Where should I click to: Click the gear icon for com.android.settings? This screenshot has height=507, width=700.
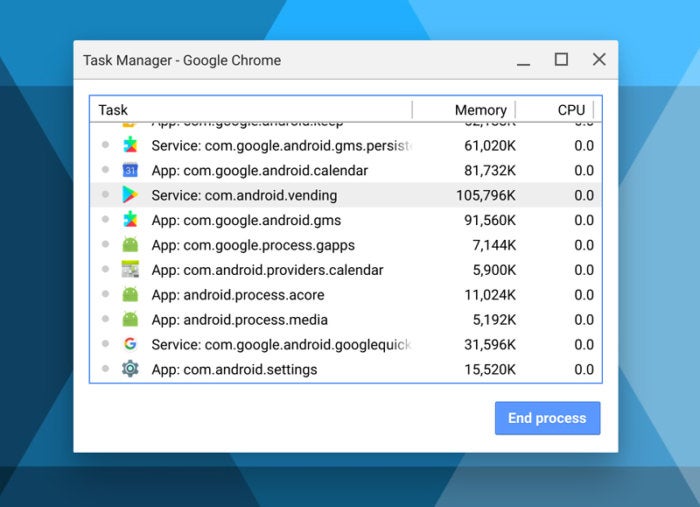(x=130, y=369)
